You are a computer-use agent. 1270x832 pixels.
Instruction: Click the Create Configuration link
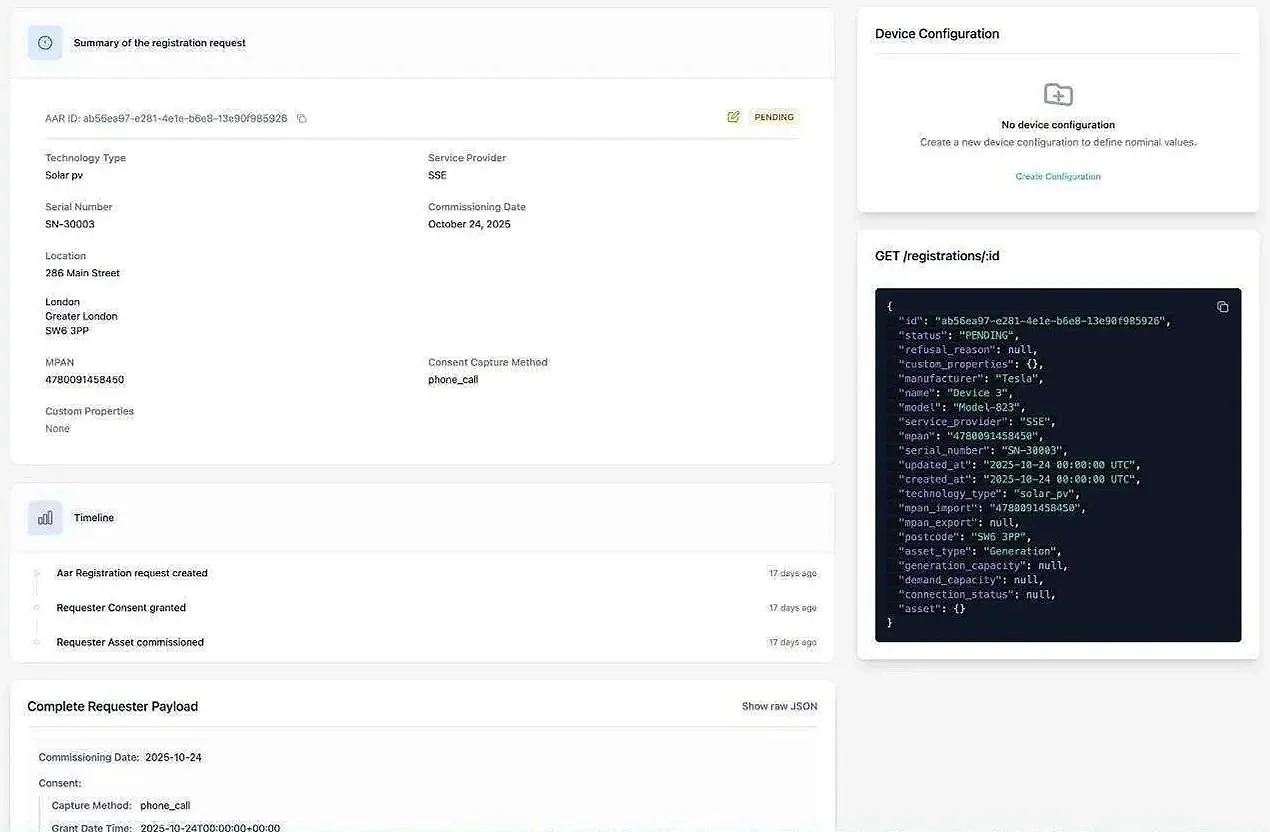(1058, 176)
